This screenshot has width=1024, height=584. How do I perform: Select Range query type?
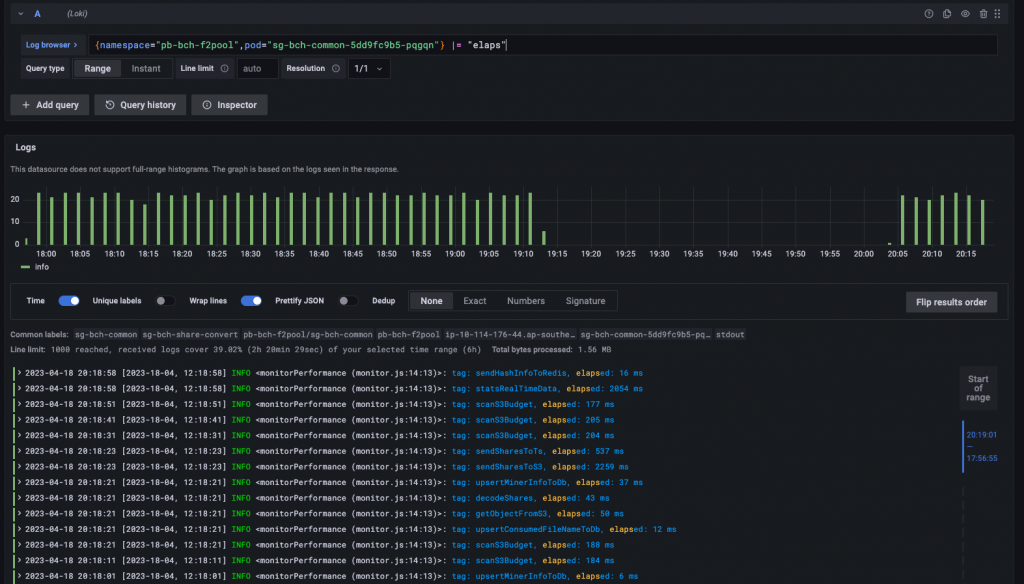pos(97,69)
